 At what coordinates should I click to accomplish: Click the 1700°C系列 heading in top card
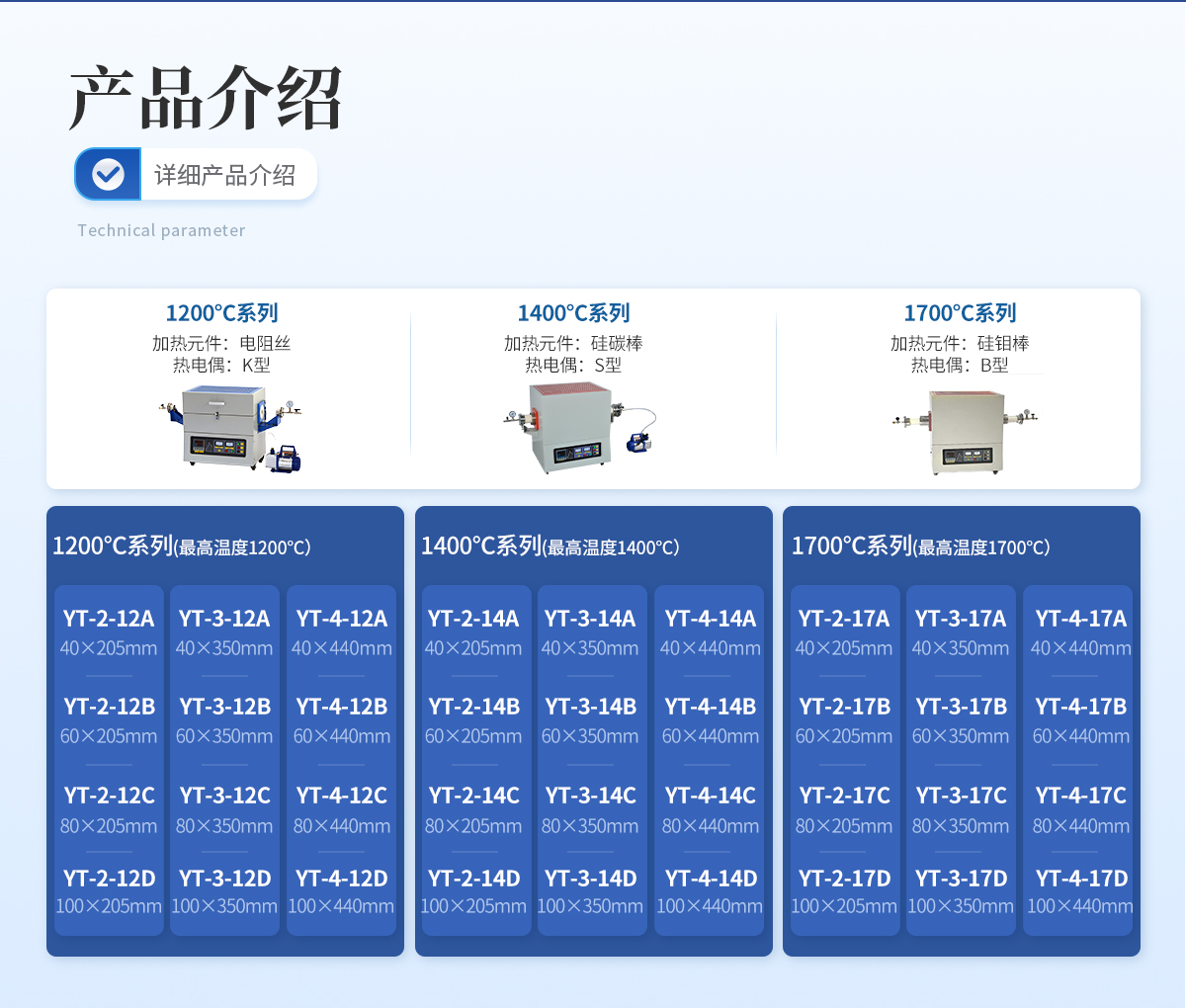pyautogui.click(x=960, y=313)
